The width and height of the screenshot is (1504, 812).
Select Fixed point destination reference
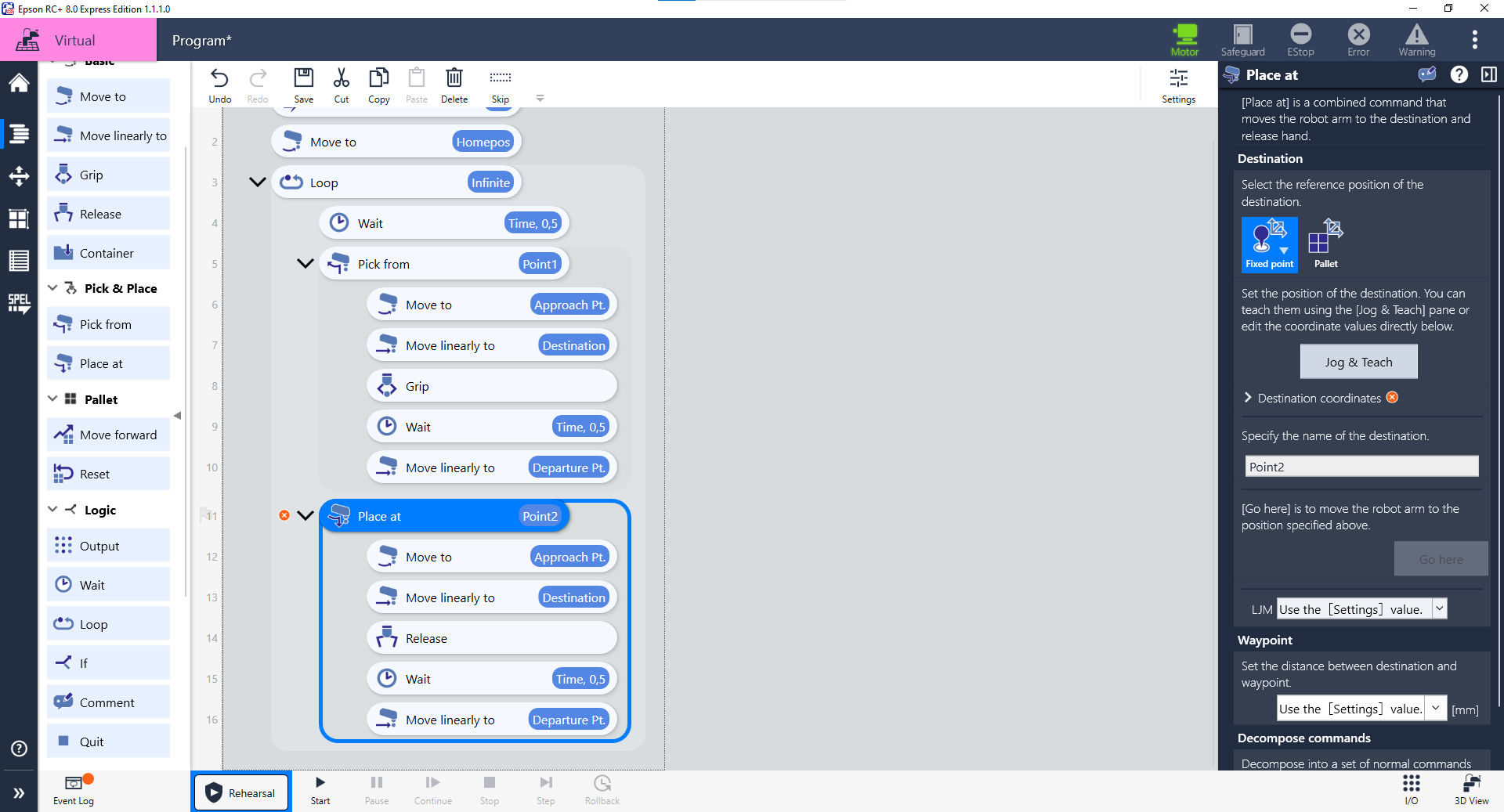click(1270, 244)
